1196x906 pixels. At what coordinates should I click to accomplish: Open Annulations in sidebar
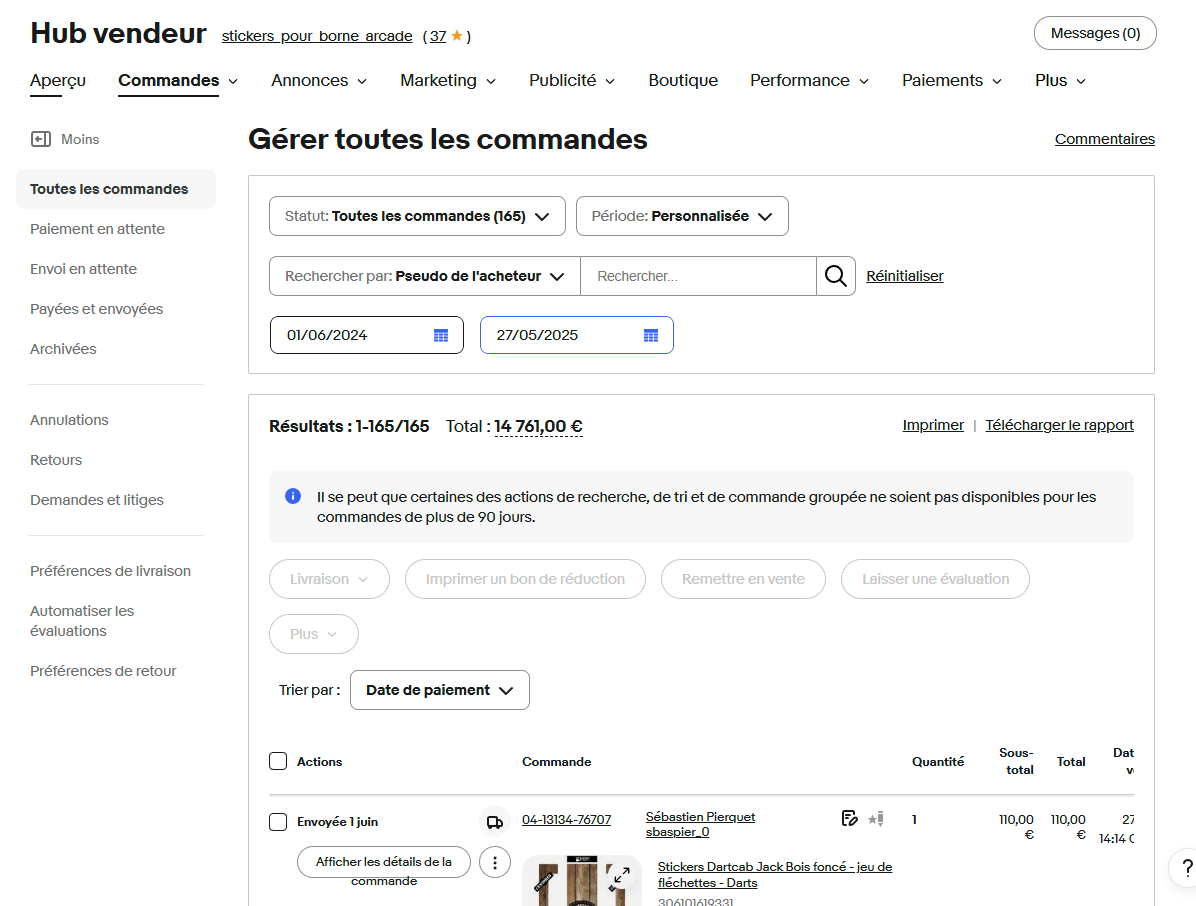[x=69, y=420]
